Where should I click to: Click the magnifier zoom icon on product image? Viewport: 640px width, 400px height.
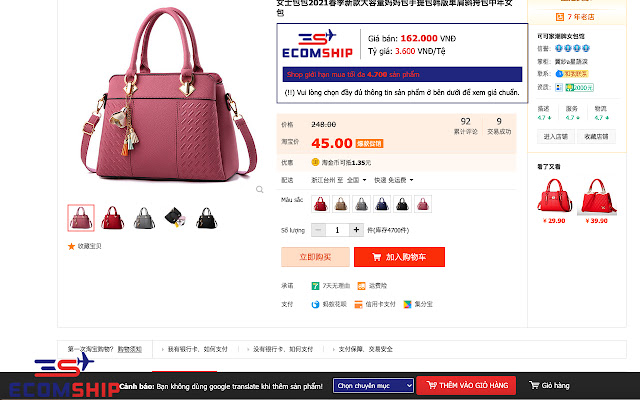[260, 189]
